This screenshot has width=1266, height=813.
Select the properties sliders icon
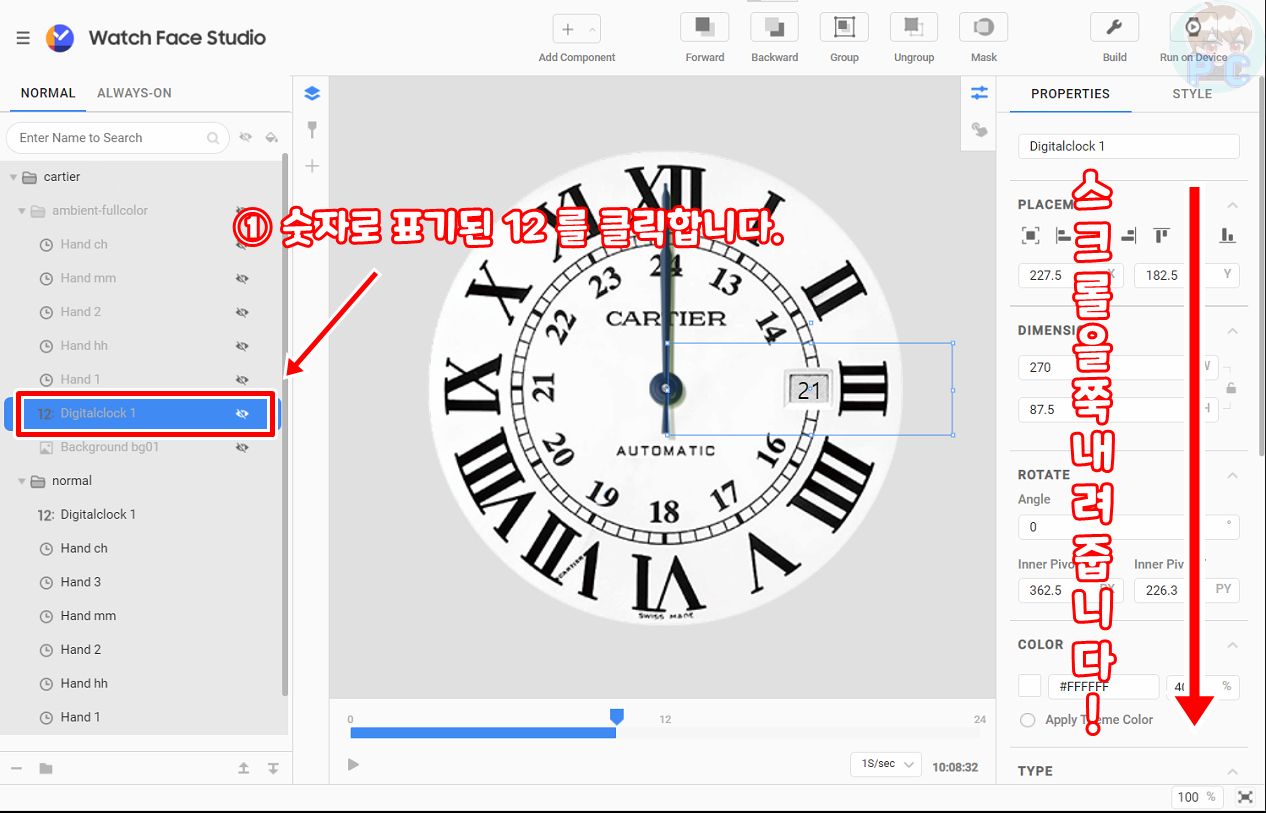coord(979,93)
